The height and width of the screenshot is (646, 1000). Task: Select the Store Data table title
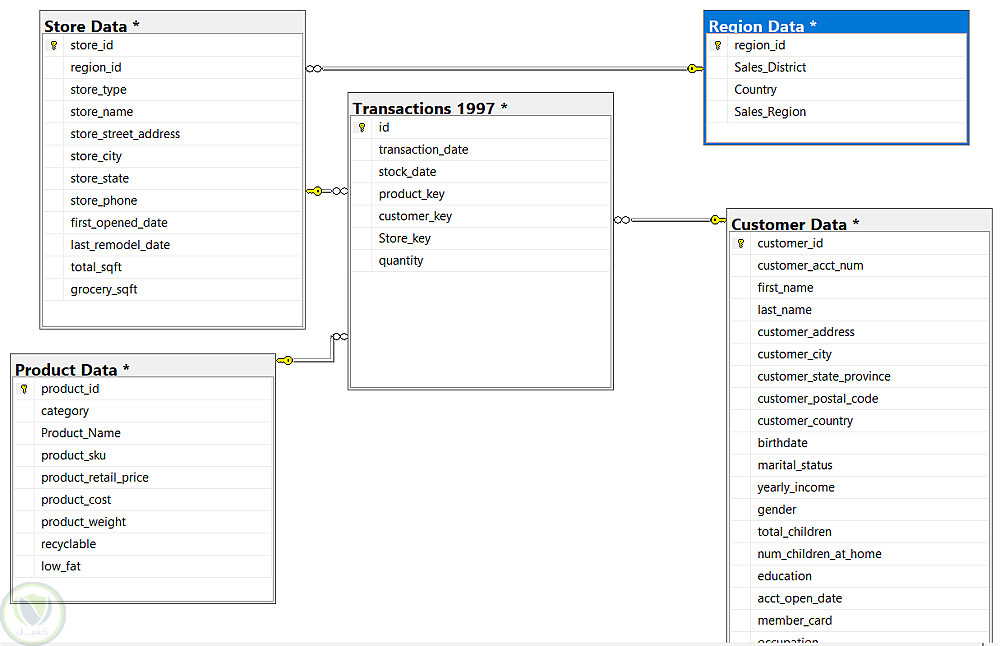pyautogui.click(x=92, y=26)
